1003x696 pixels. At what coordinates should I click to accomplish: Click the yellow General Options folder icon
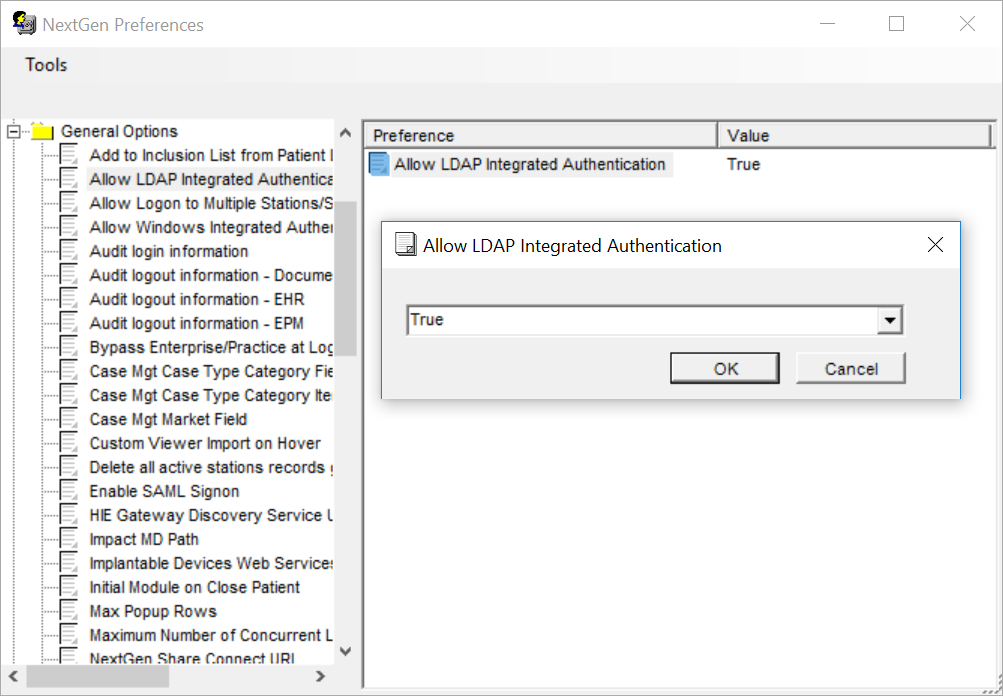(x=42, y=131)
